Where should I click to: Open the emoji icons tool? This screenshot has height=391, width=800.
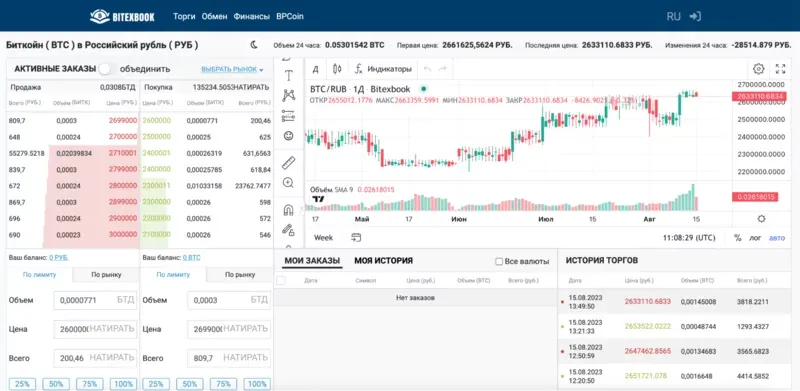pos(288,136)
